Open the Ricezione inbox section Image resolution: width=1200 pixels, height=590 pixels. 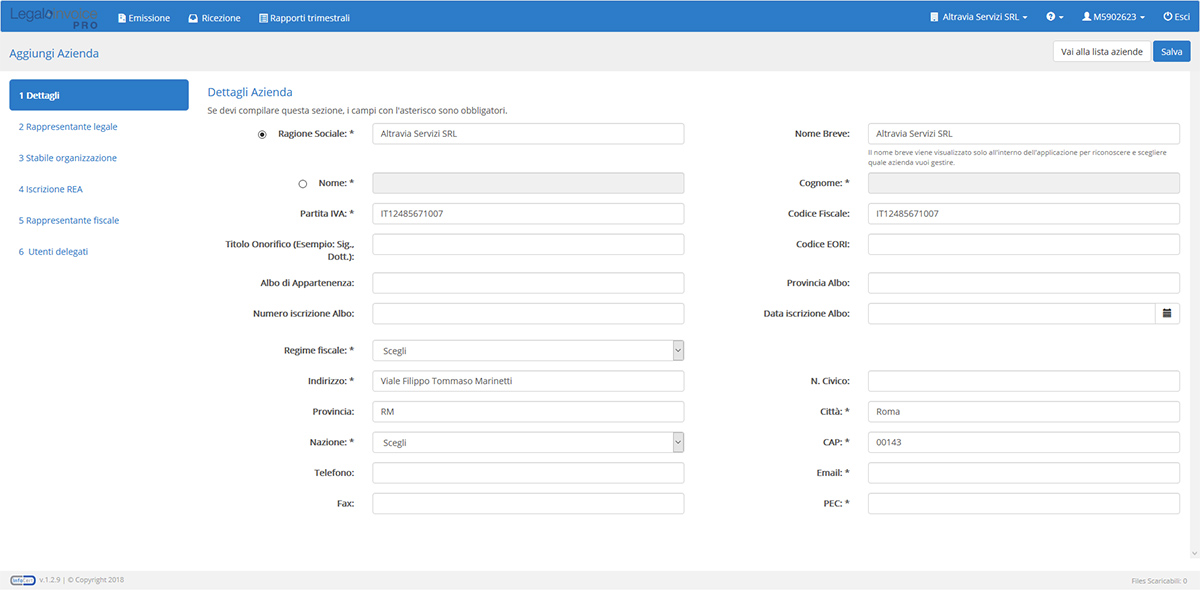[x=214, y=18]
